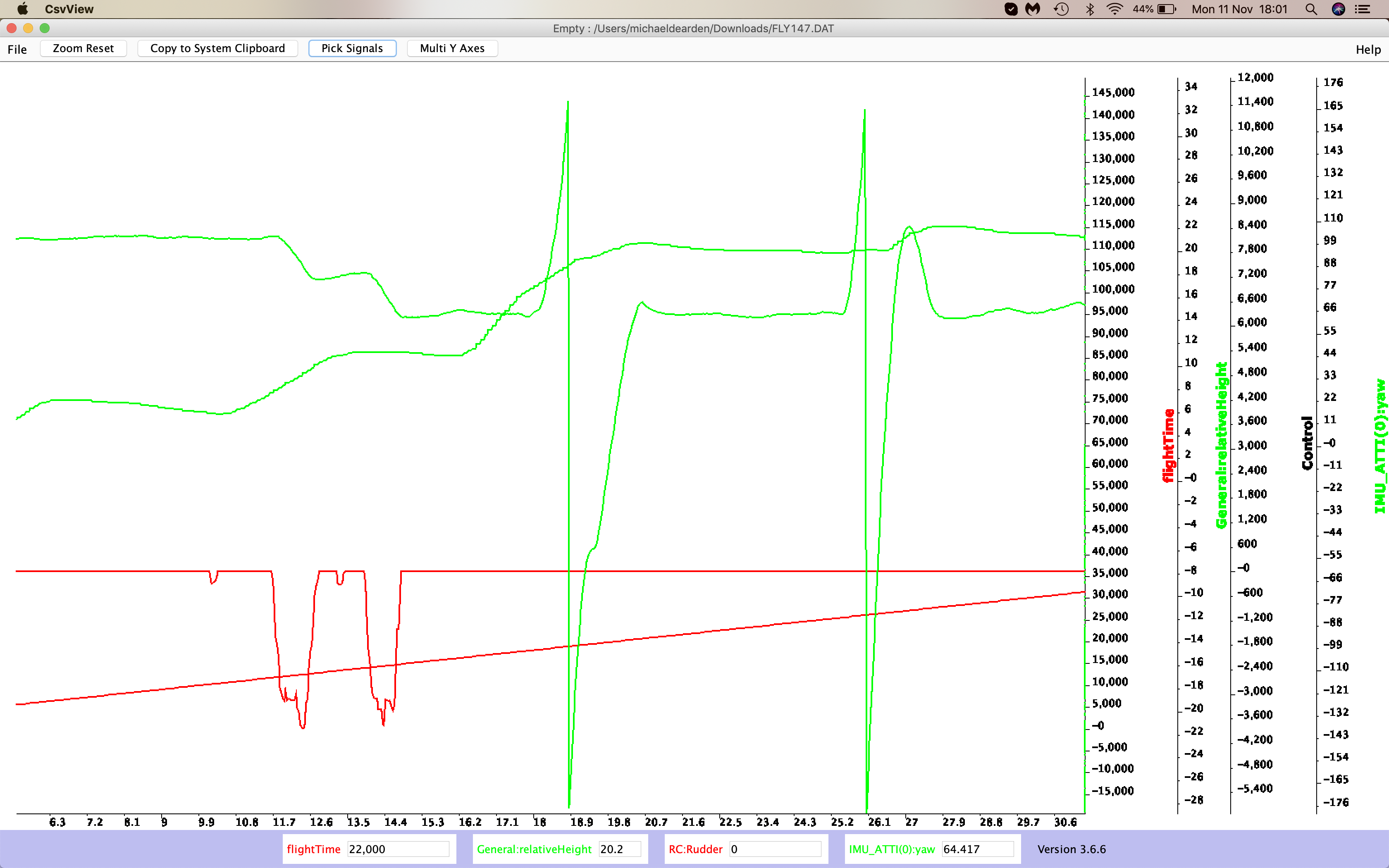This screenshot has height=868, width=1389.
Task: Click the 34 tick on relativeHeight axis
Action: tap(1191, 87)
